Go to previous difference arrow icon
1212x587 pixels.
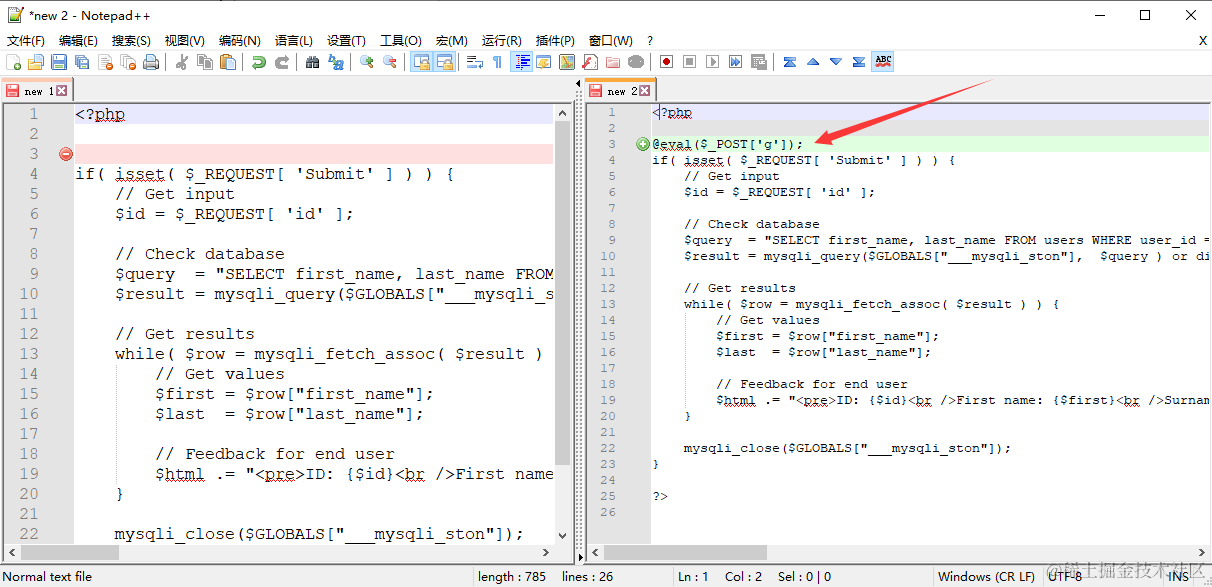click(x=813, y=62)
